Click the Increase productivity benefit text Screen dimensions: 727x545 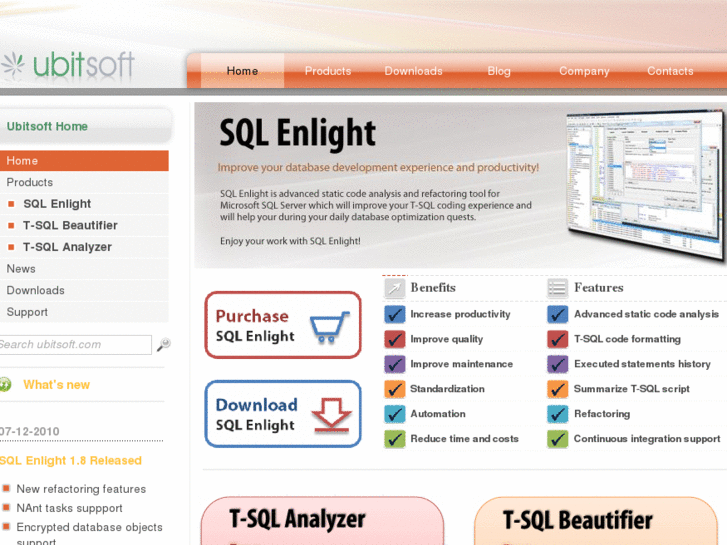pyautogui.click(x=460, y=314)
